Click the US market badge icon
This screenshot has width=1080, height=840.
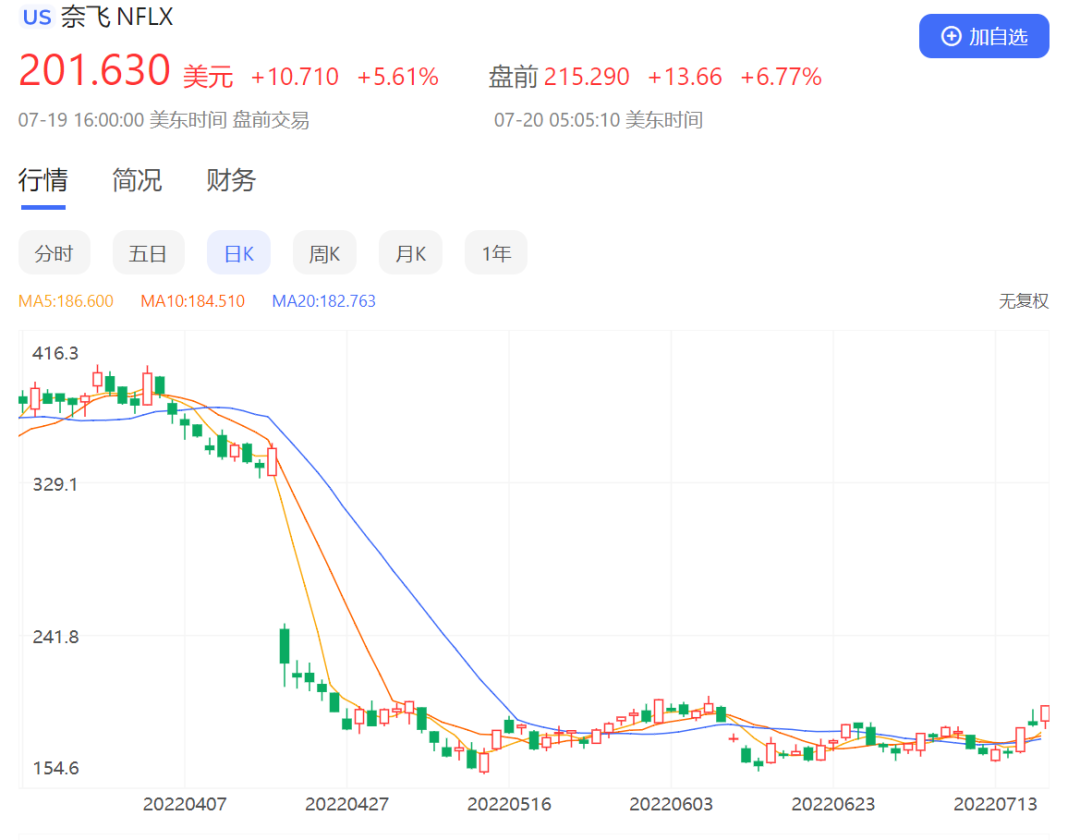tap(37, 18)
